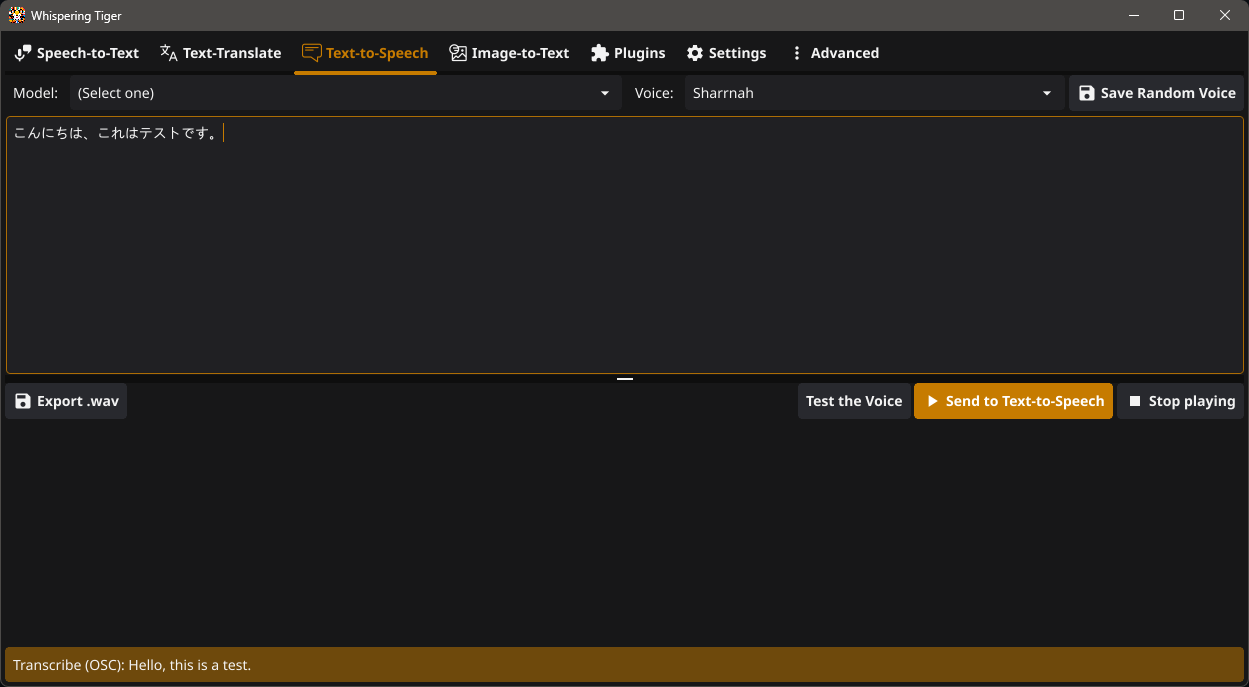Click the translate icon on Text-Translate
Screen dimensions: 1249x687
(169, 53)
